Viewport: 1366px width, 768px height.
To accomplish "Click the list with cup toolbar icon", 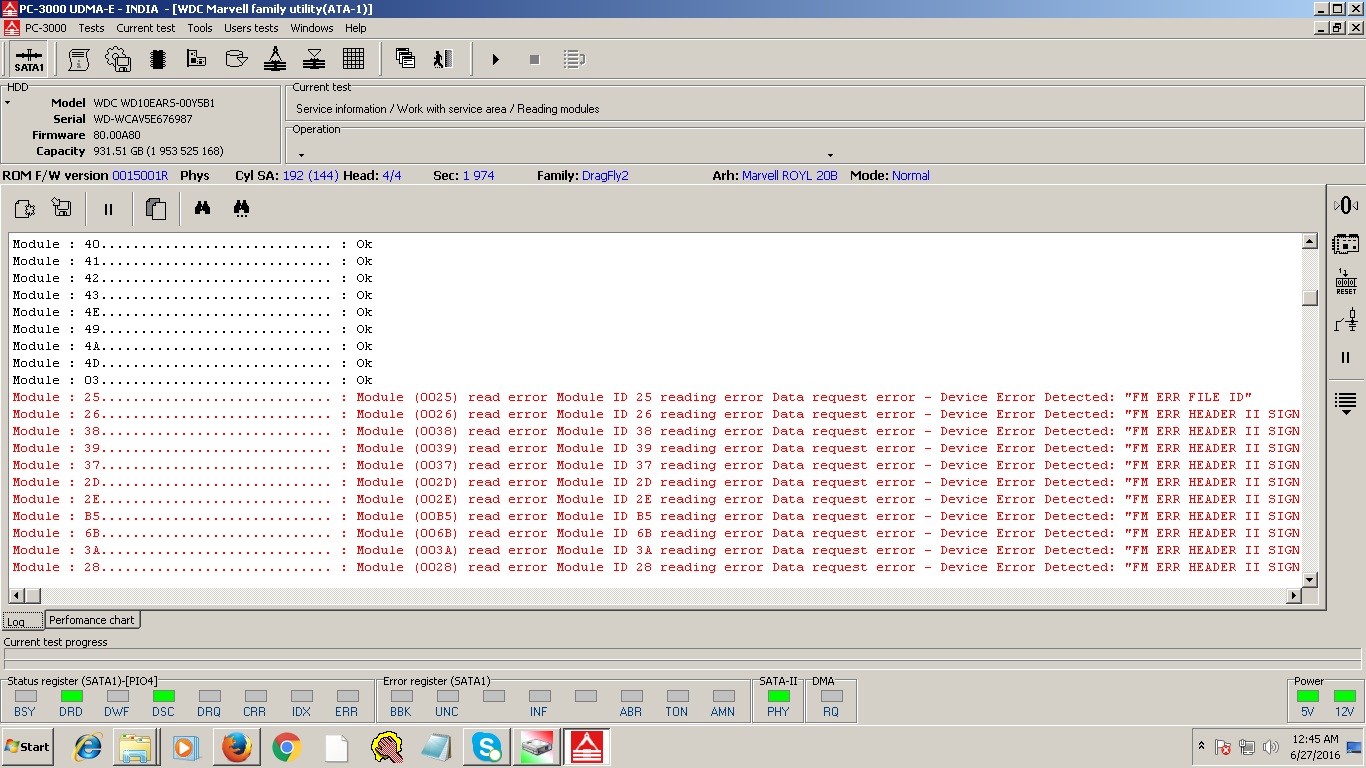I will click(x=573, y=60).
